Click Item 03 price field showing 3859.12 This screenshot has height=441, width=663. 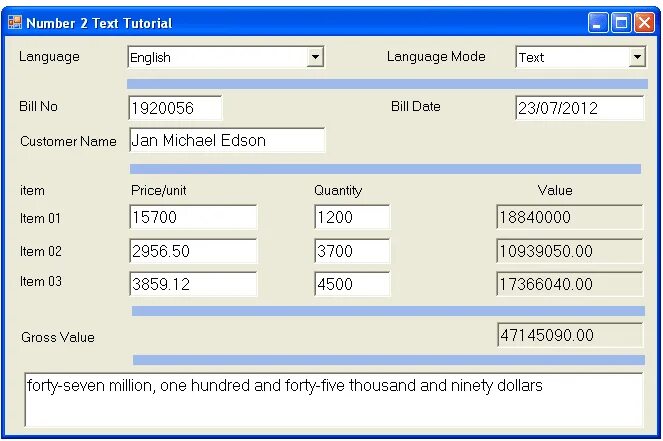(193, 284)
